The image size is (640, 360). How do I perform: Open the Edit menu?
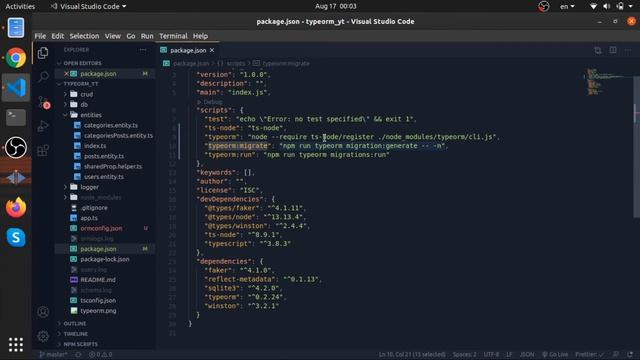coord(58,36)
